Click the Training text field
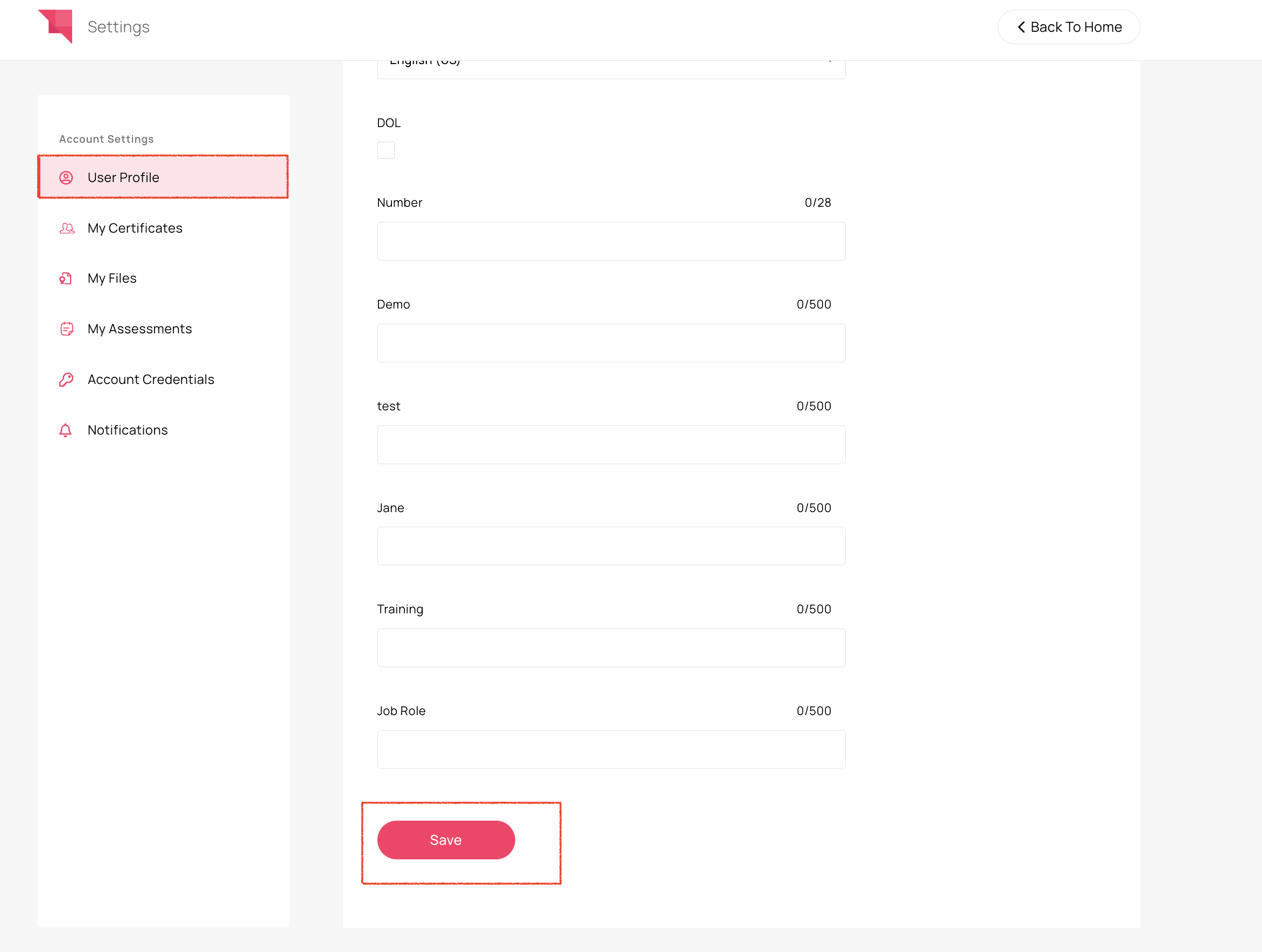The height and width of the screenshot is (952, 1262). [611, 648]
